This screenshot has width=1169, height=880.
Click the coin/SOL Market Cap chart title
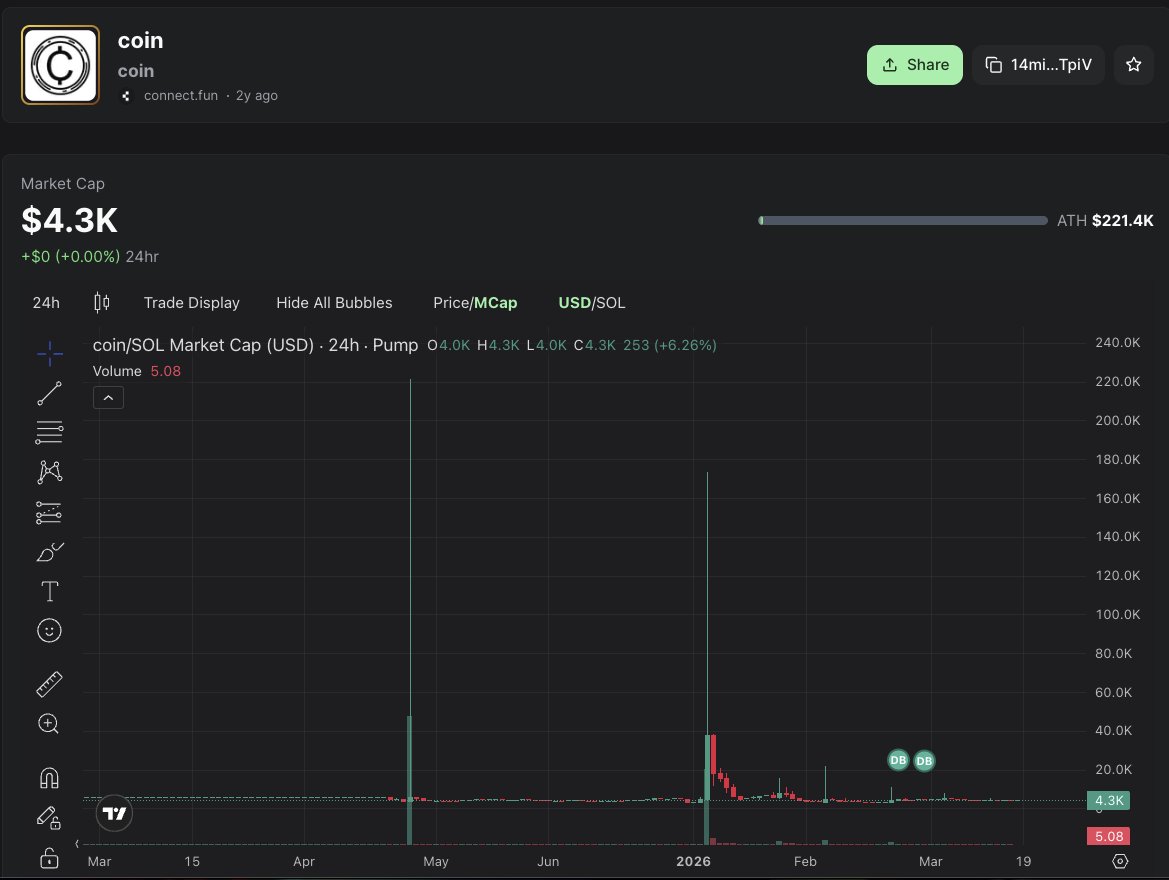click(255, 345)
